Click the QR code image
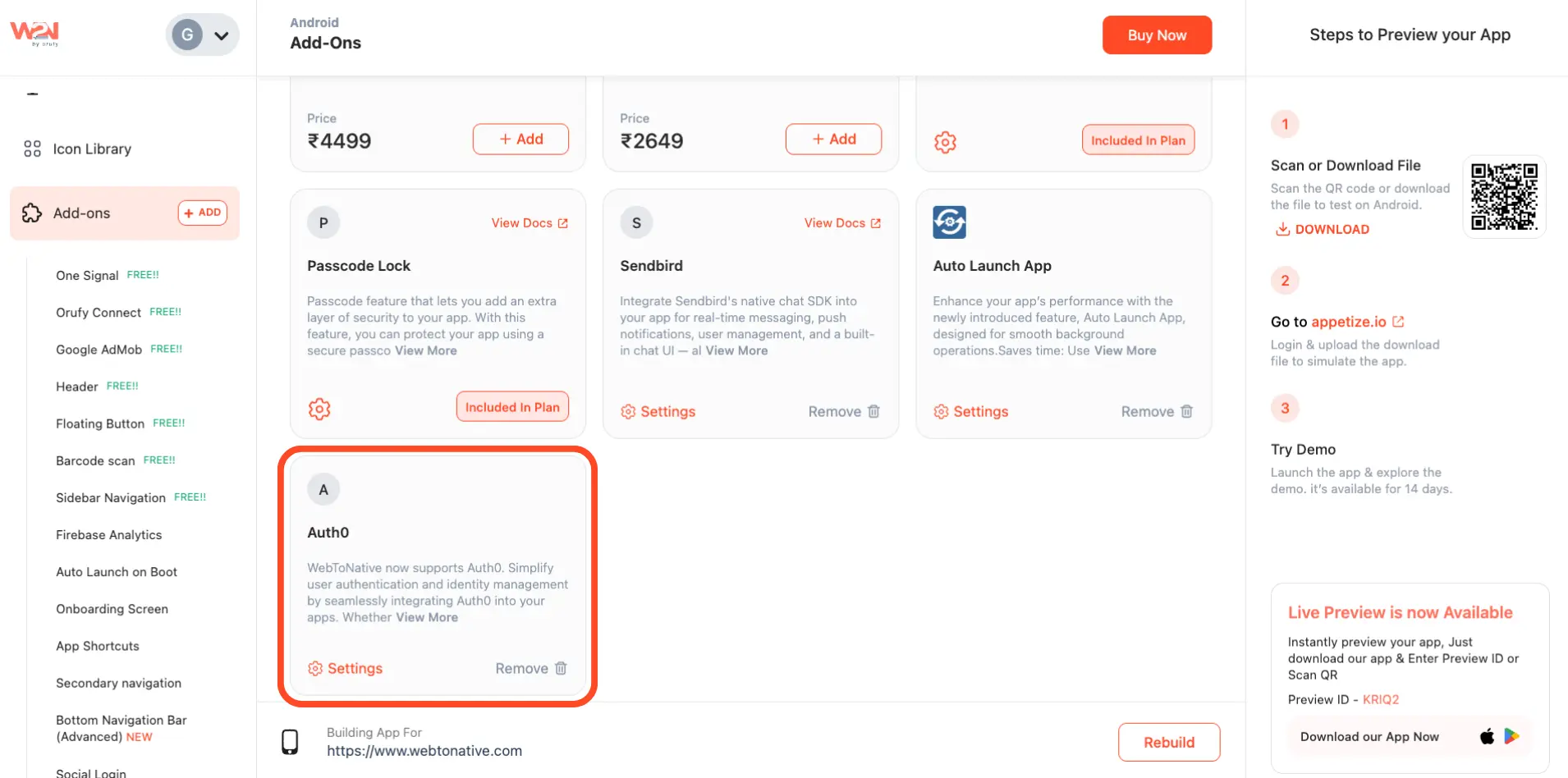Screen dimensions: 1568x778 1504,197
